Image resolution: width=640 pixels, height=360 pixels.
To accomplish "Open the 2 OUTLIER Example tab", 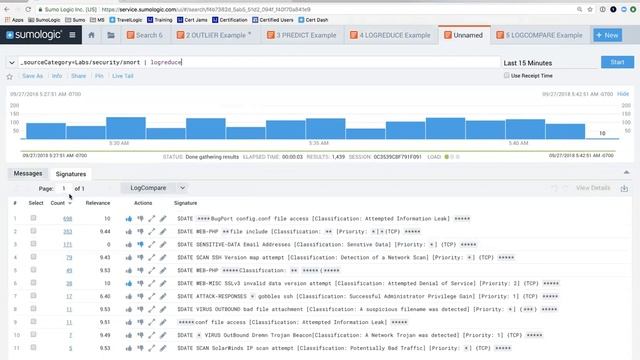I will (x=214, y=35).
